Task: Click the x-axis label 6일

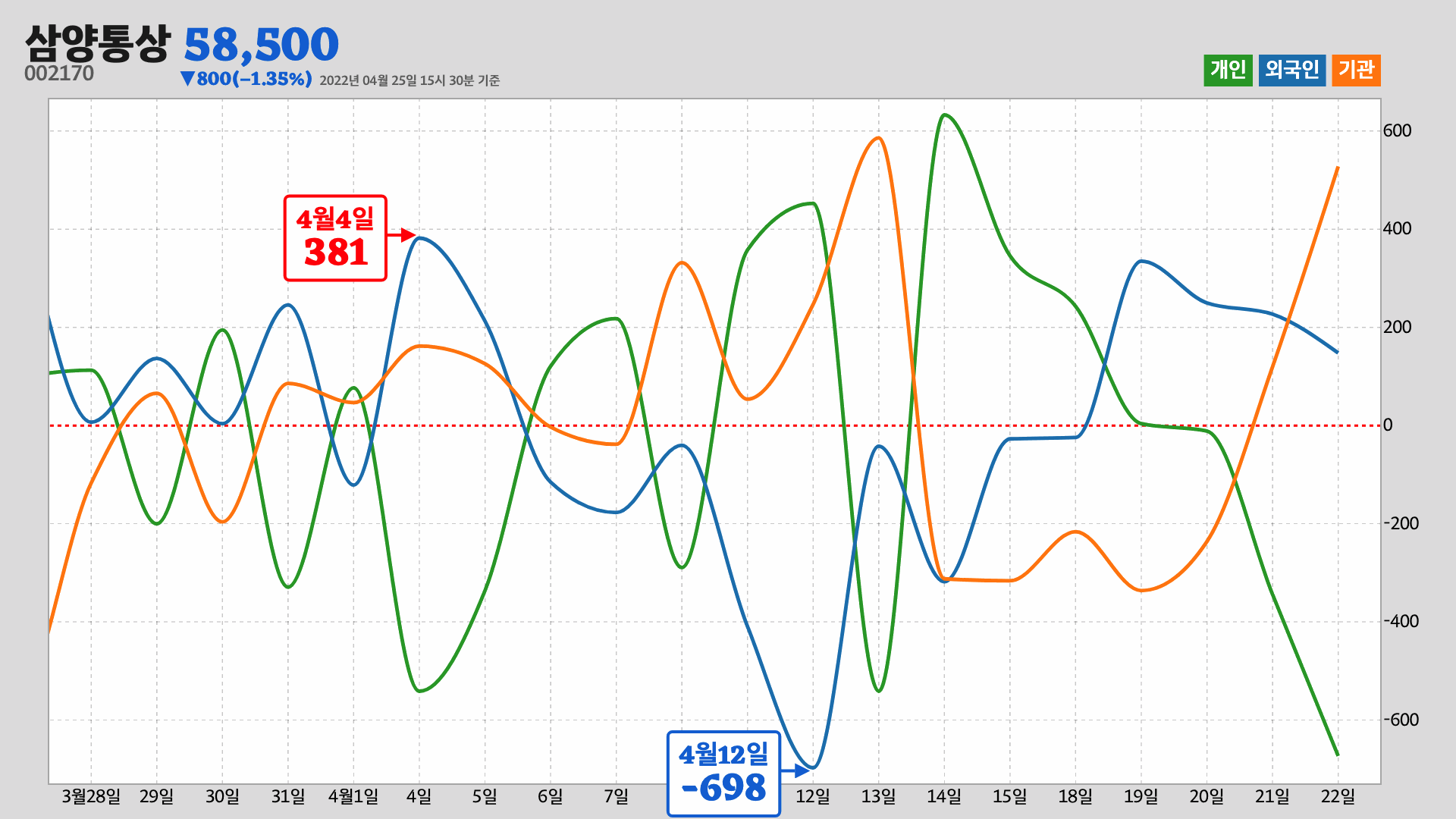Action: [551, 796]
